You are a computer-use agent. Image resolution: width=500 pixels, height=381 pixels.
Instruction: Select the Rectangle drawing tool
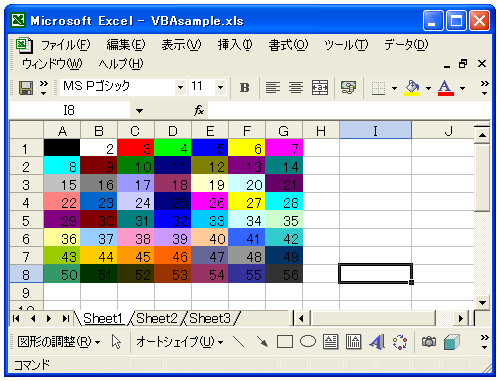tap(285, 342)
